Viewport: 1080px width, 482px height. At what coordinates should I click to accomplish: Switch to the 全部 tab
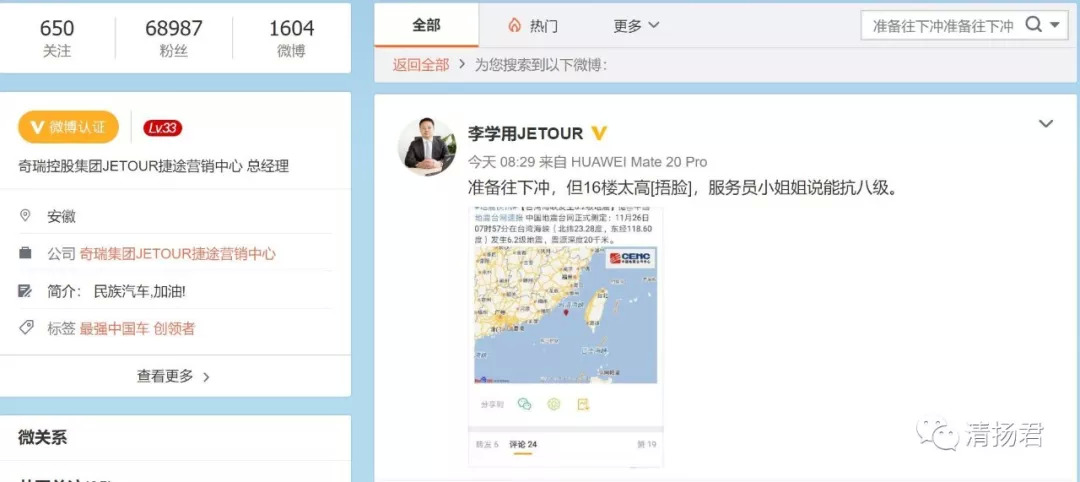click(x=426, y=25)
